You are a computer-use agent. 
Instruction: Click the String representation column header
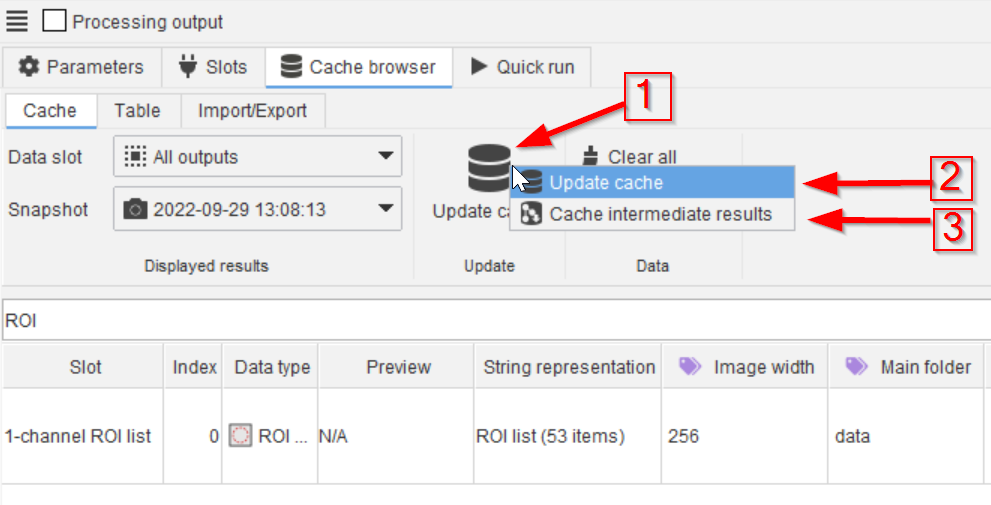point(568,367)
